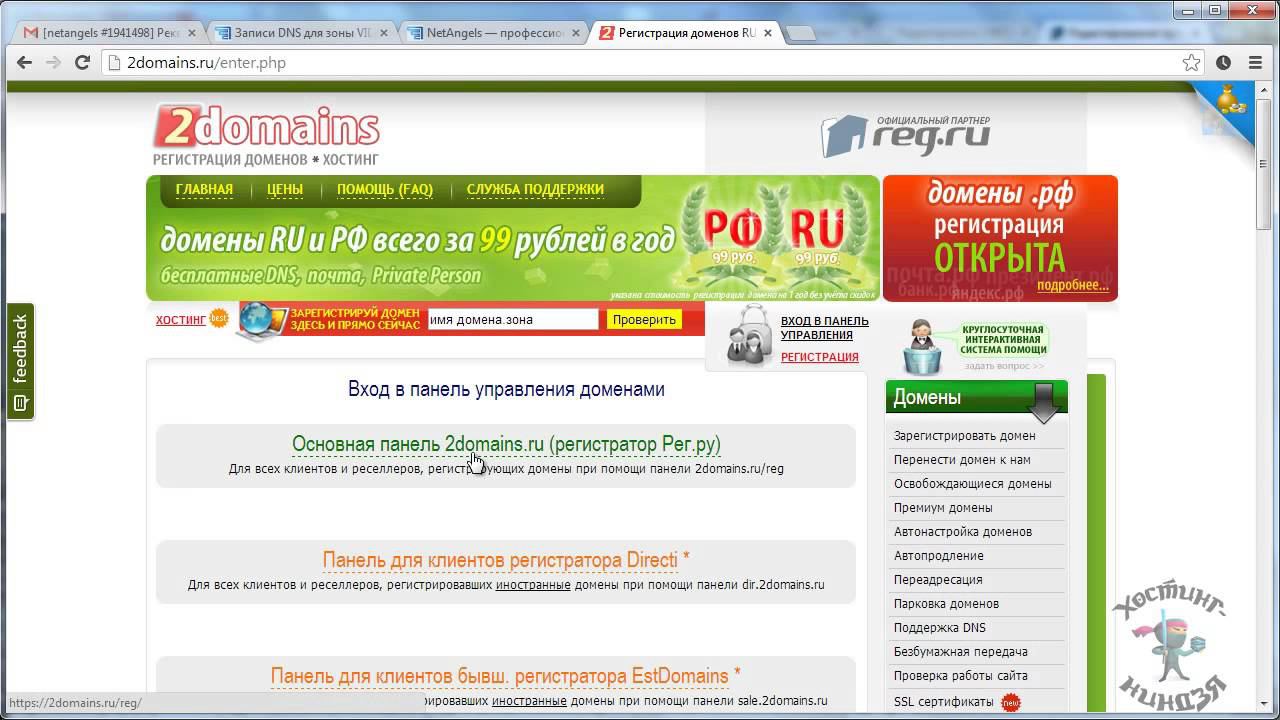Select Переадресация in sidebar
The width and height of the screenshot is (1280, 720).
(938, 580)
